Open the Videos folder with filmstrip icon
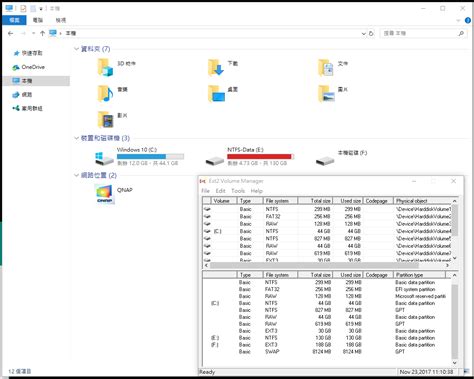 click(105, 119)
